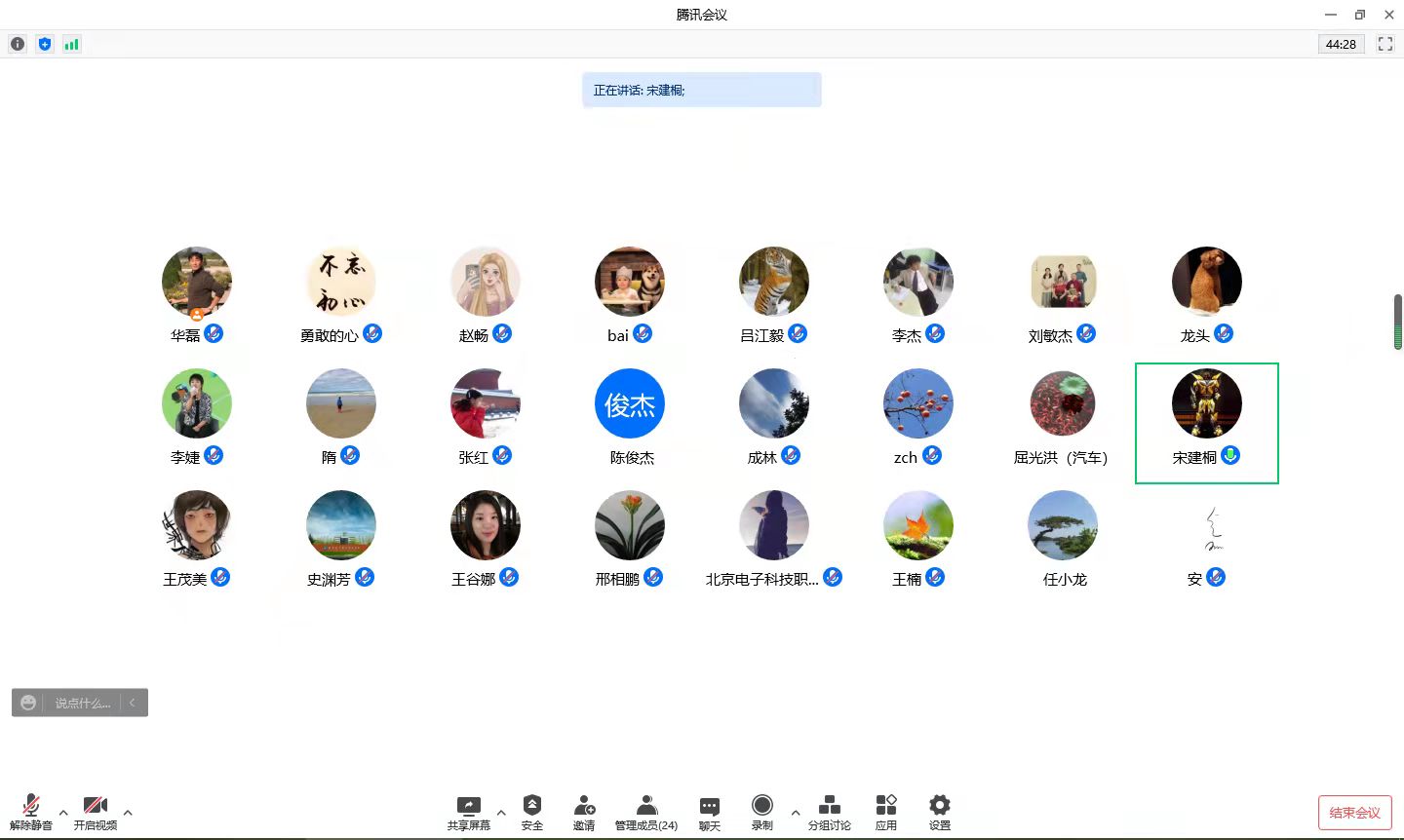
Task: Toggle full screen mode icon
Action: click(x=1384, y=44)
